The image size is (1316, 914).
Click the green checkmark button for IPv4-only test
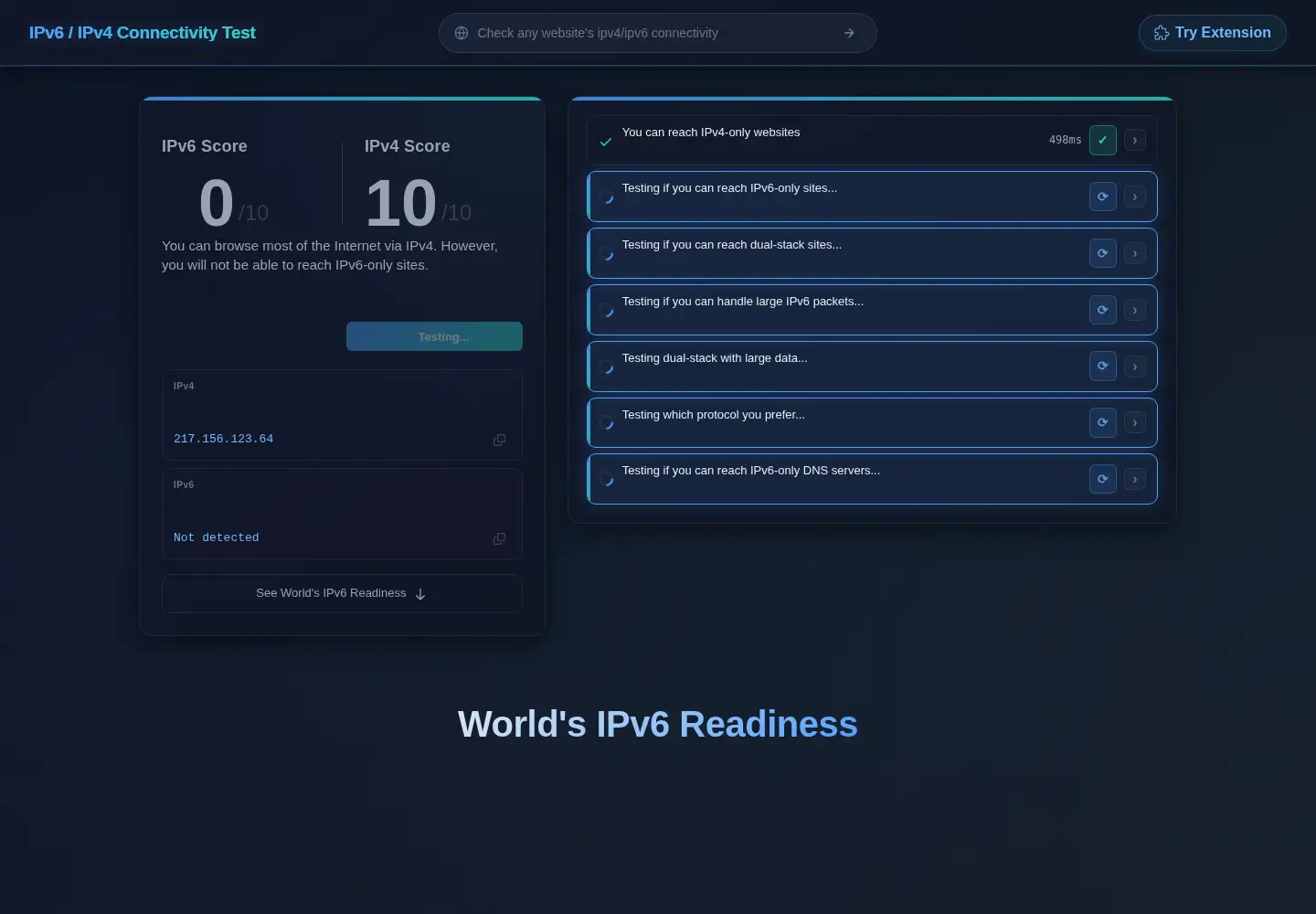[x=1103, y=140]
